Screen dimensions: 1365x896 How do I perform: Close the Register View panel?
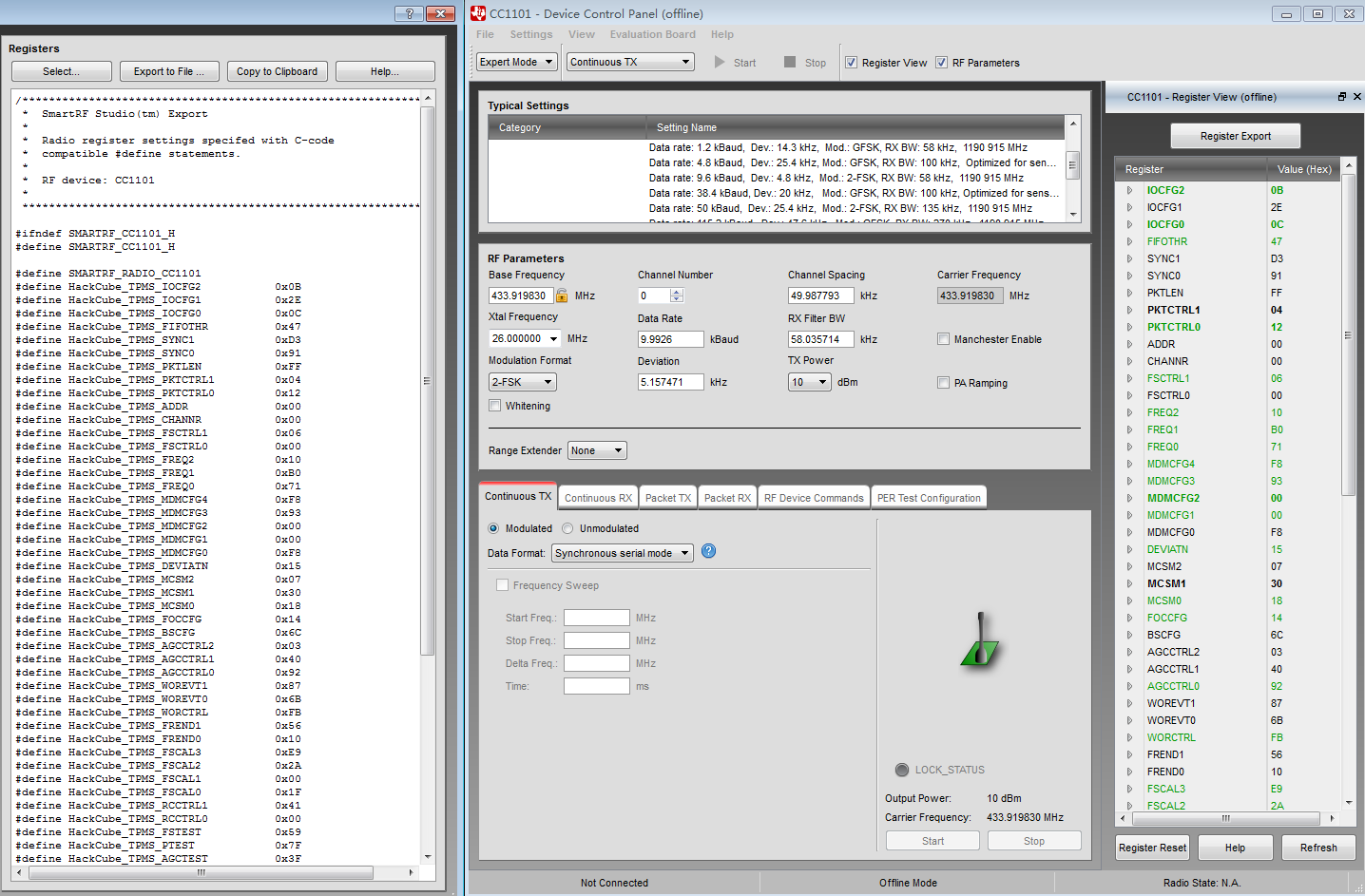[1356, 97]
